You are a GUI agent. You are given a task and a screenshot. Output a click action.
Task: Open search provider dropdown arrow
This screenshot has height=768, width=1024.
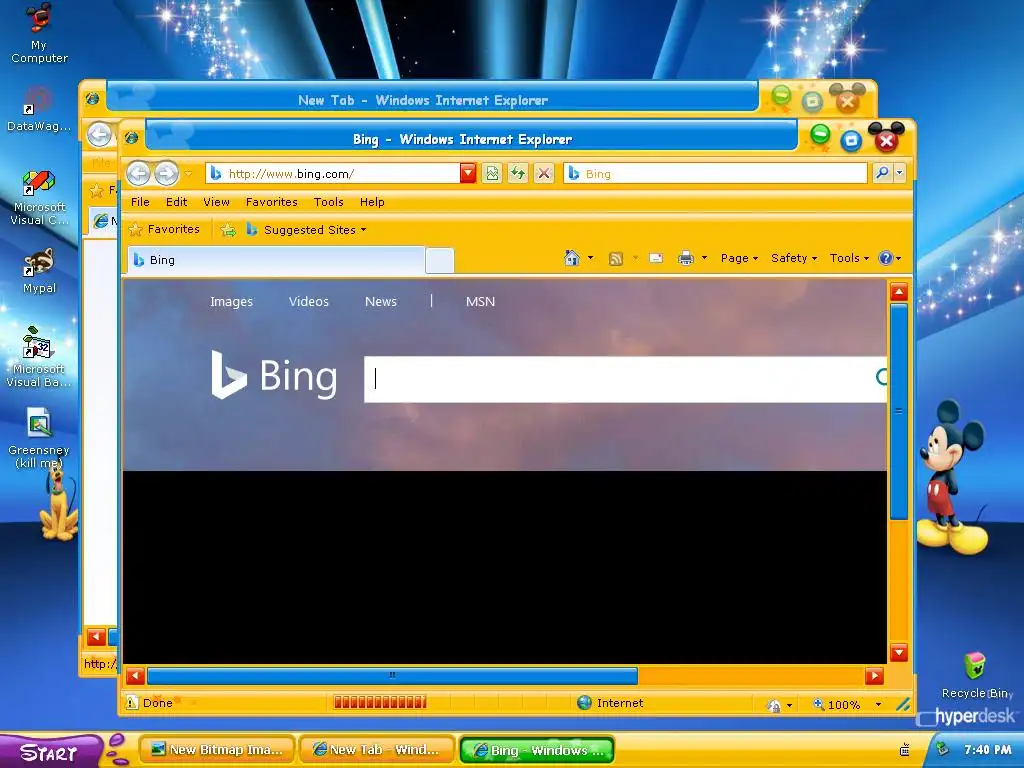[899, 173]
